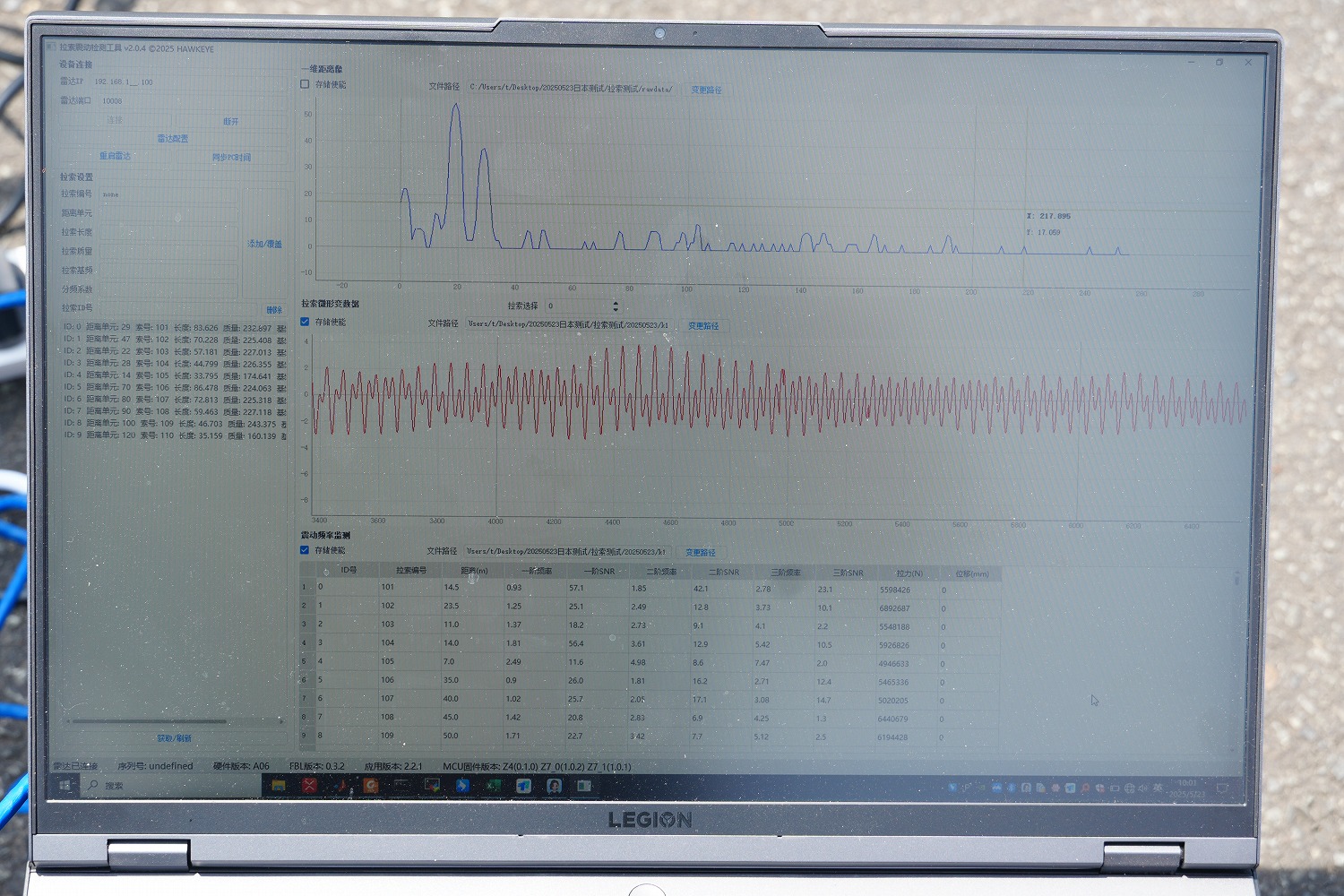This screenshot has width=1344, height=896.
Task: Click 获取/刷新 below the cable list
Action: pyautogui.click(x=174, y=738)
